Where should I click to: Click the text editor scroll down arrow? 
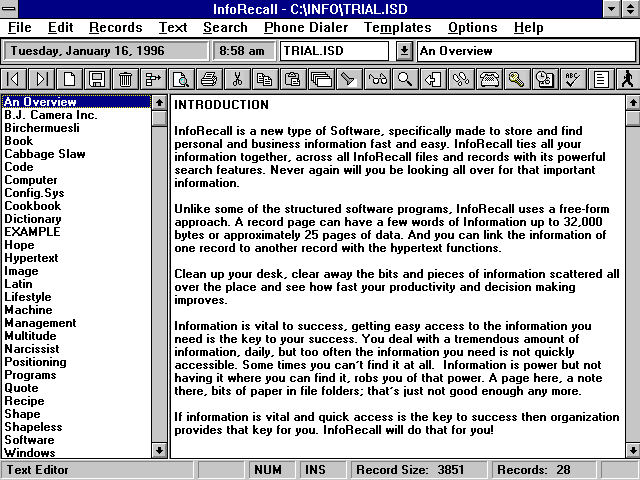[631, 451]
